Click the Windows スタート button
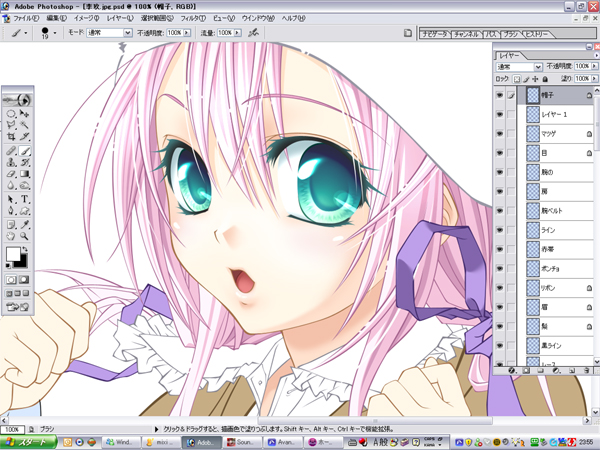 tap(28, 442)
